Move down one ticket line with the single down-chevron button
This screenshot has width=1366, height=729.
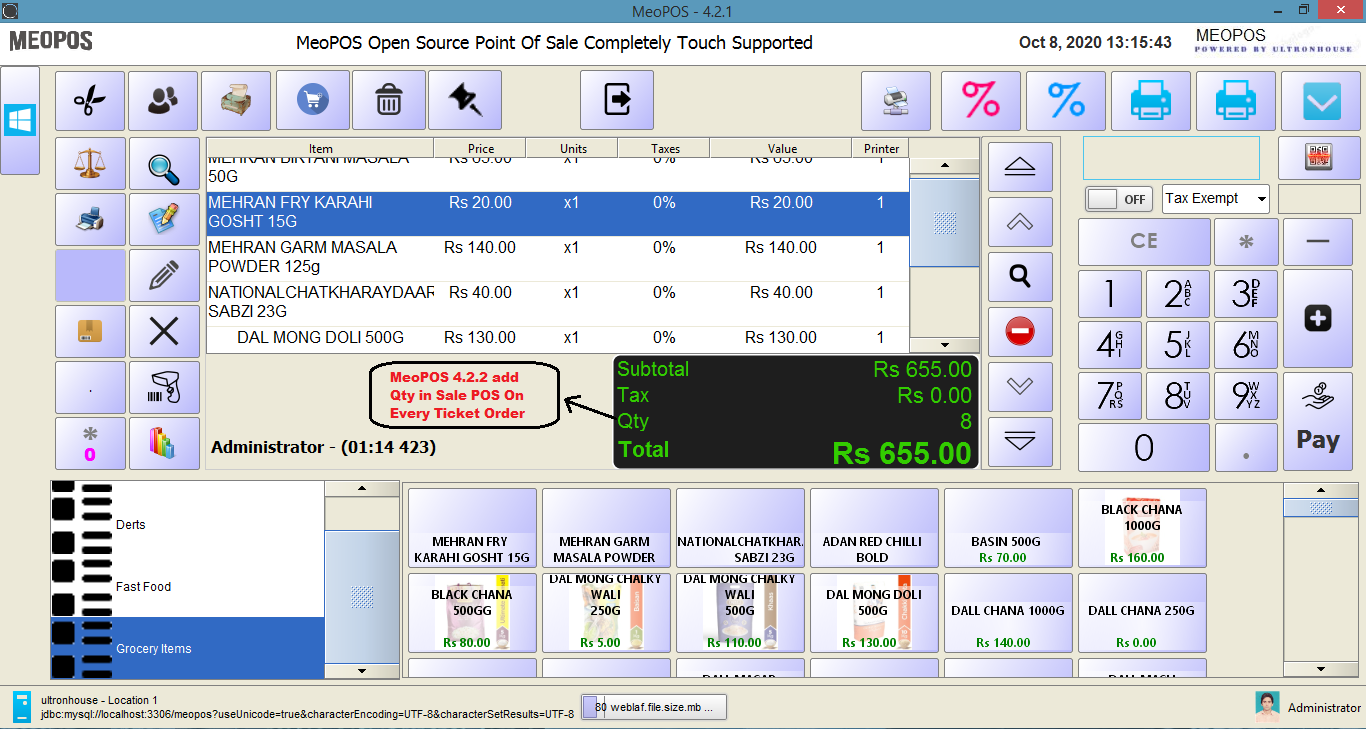(1020, 387)
